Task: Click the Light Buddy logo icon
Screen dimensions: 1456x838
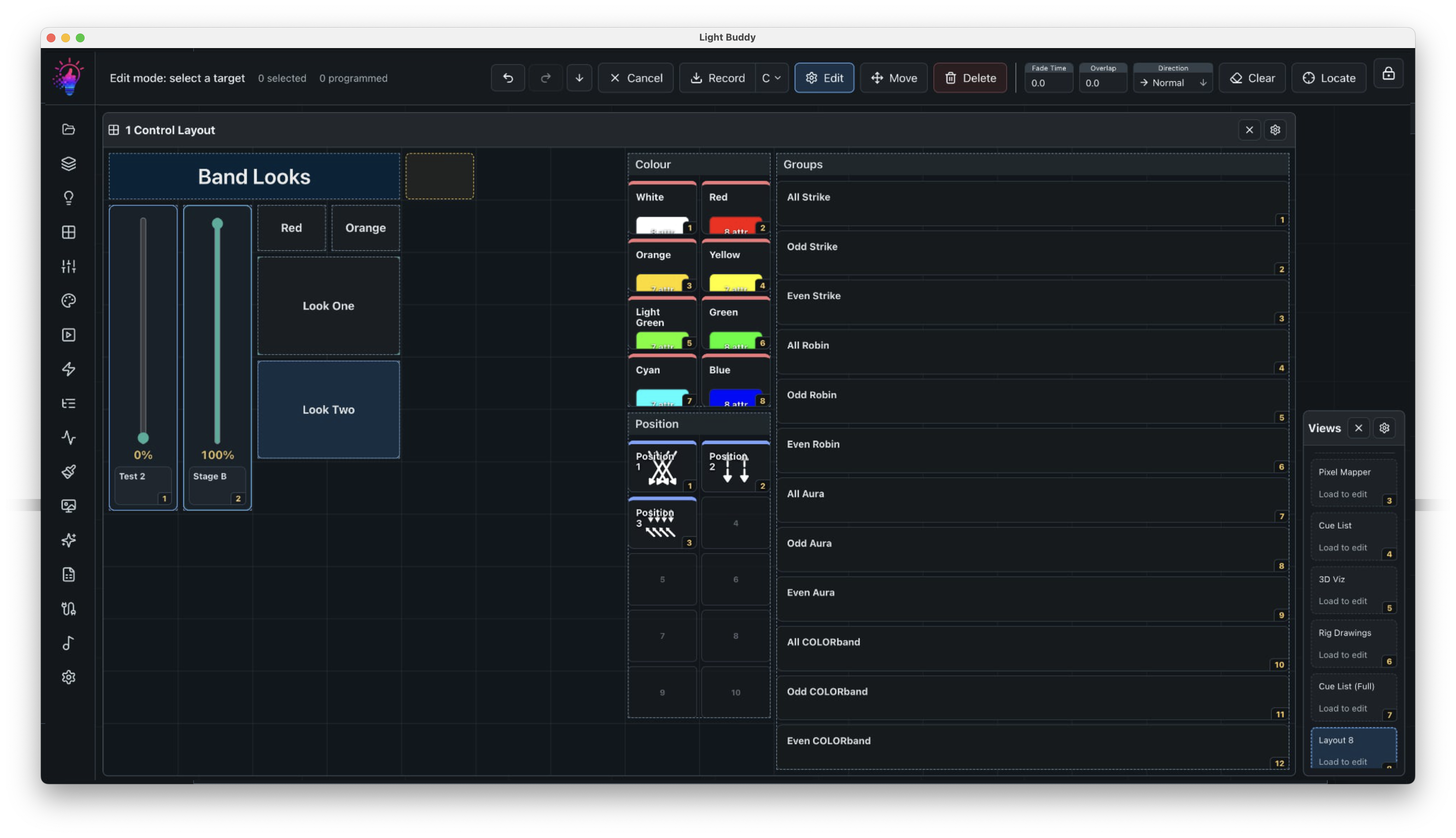Action: [x=69, y=77]
